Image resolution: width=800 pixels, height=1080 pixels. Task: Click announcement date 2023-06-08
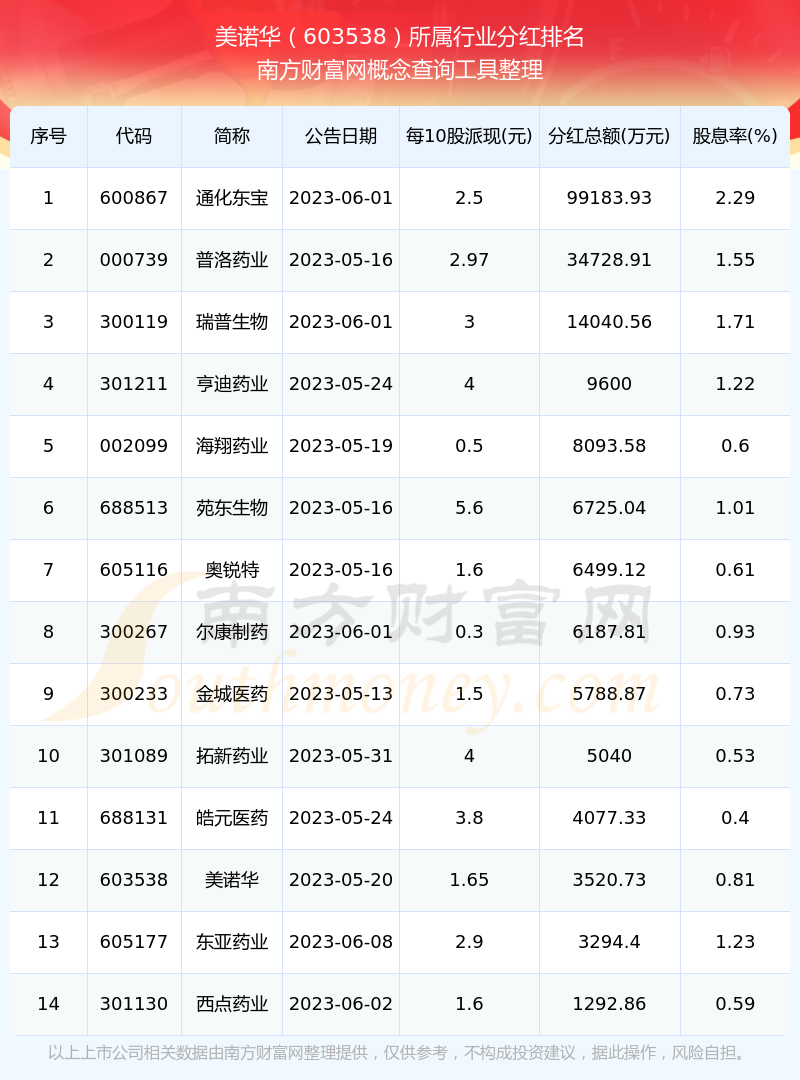pos(341,942)
